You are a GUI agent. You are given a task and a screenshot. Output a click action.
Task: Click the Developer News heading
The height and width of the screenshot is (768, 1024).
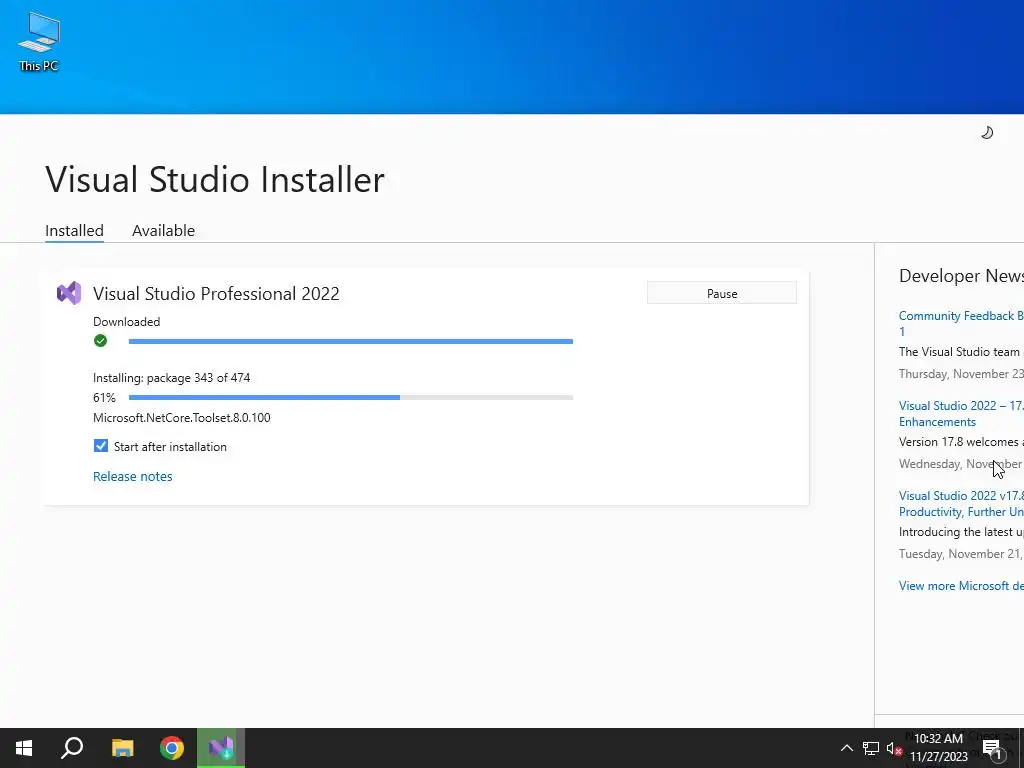(961, 276)
